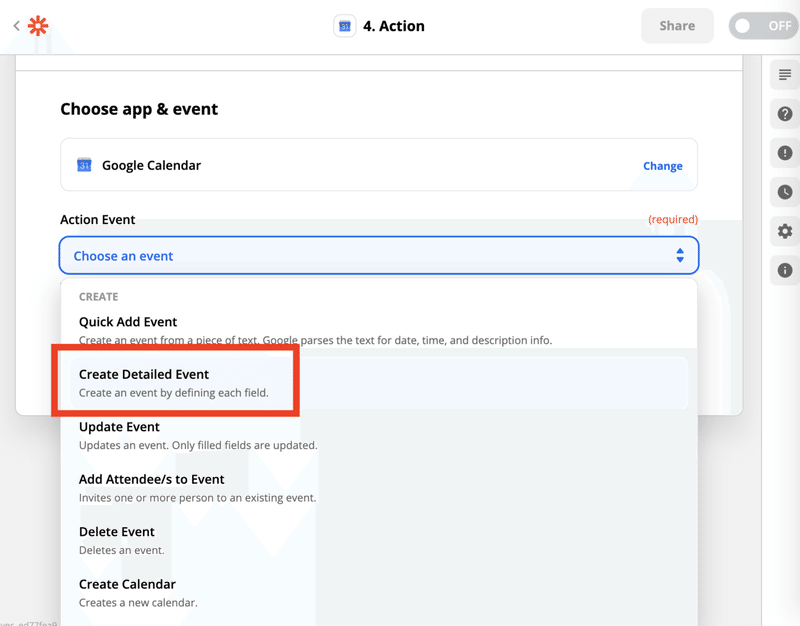Image resolution: width=800 pixels, height=626 pixels.
Task: Open the notes panel icon in sidebar
Action: [785, 75]
